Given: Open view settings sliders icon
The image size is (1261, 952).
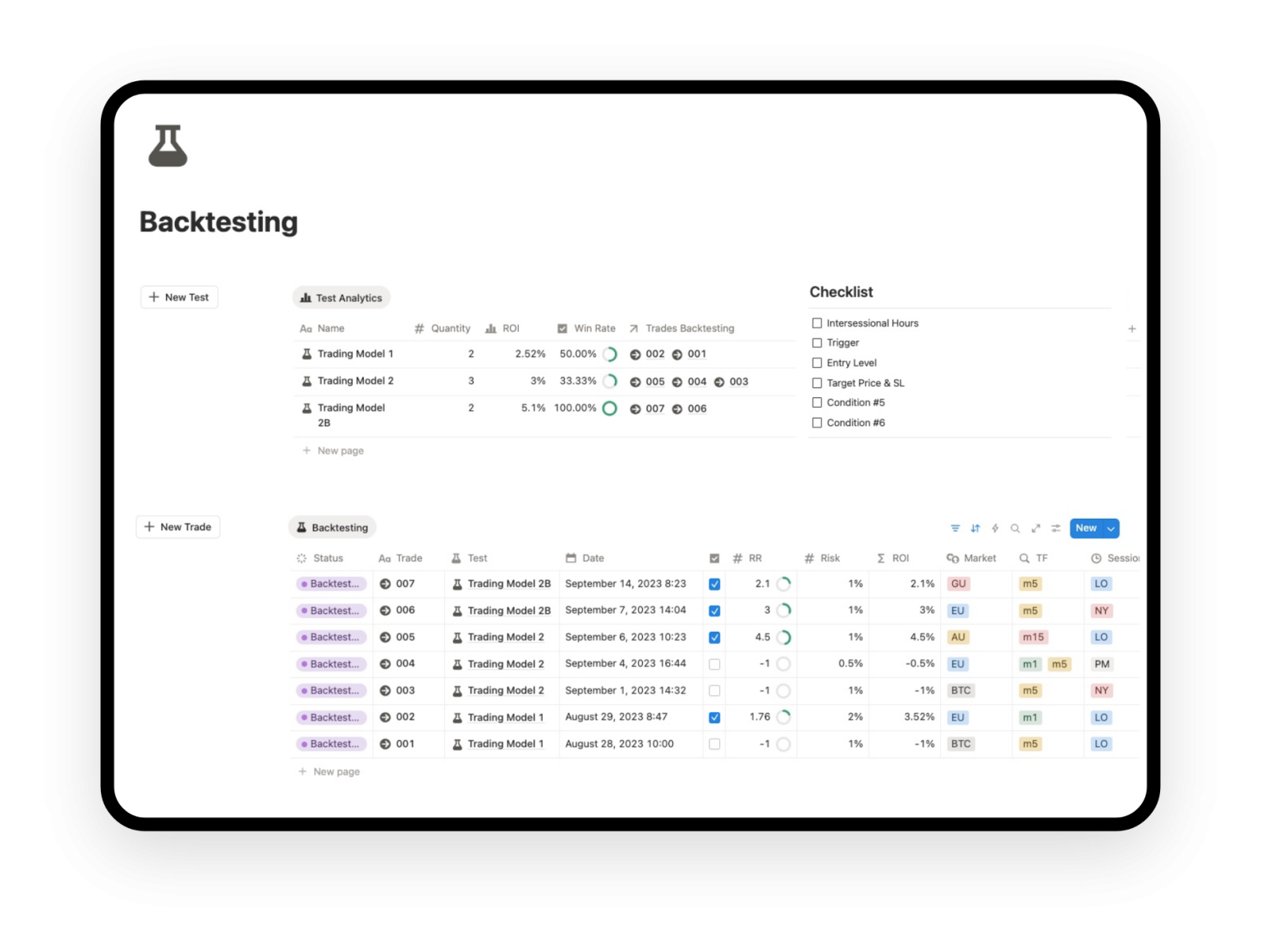Looking at the screenshot, I should point(1056,529).
